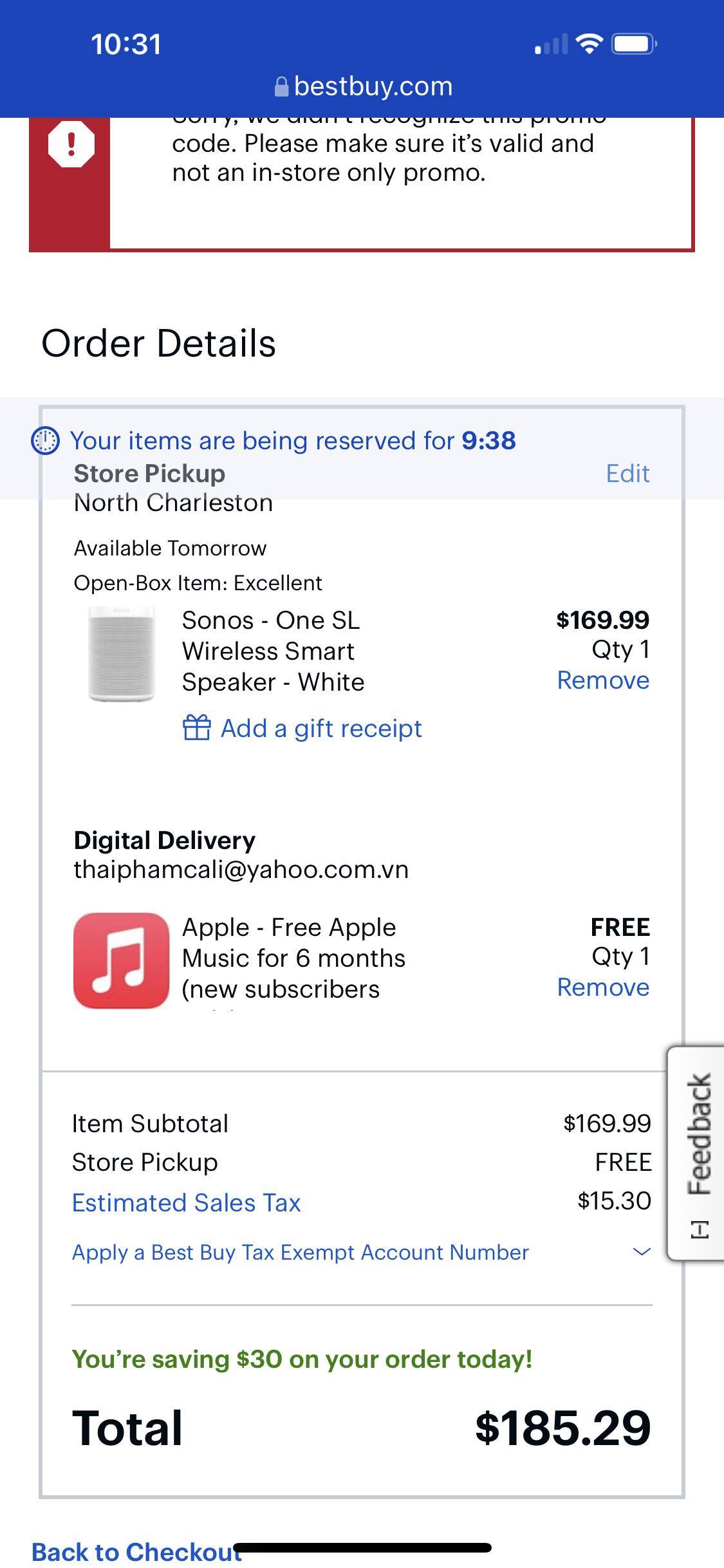Tap the red error alert icon
Screen dimensions: 724x1568
tap(71, 144)
